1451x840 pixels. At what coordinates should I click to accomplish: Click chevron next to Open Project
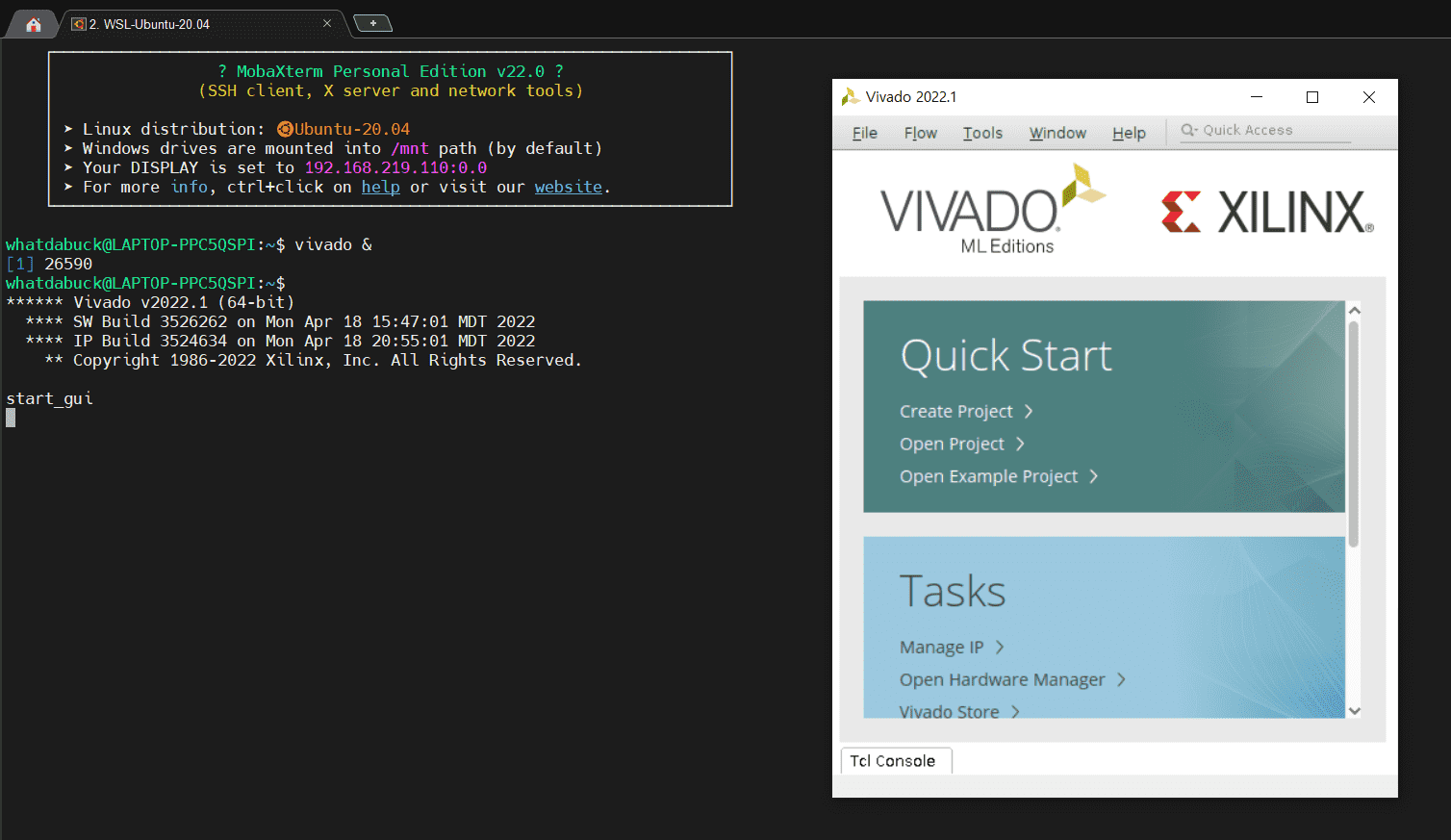pos(1020,444)
